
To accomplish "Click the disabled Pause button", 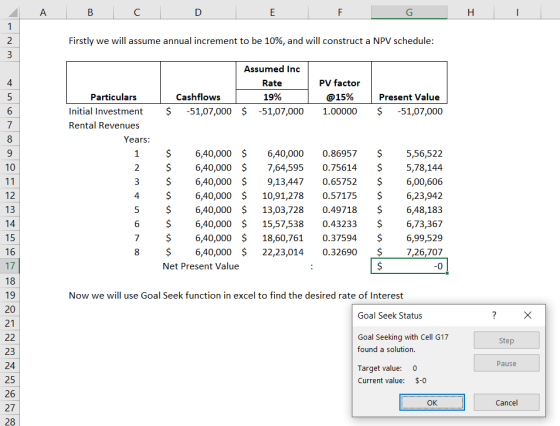I will coord(506,363).
